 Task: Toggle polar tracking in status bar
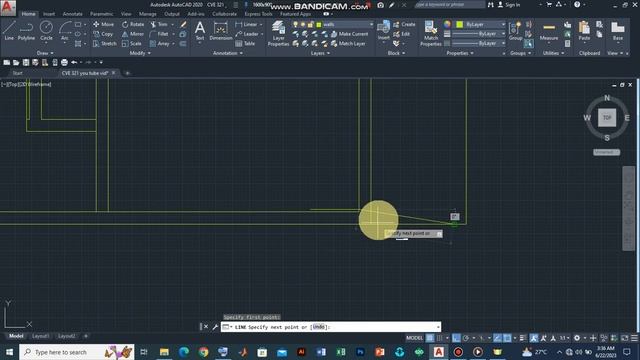pyautogui.click(x=466, y=338)
